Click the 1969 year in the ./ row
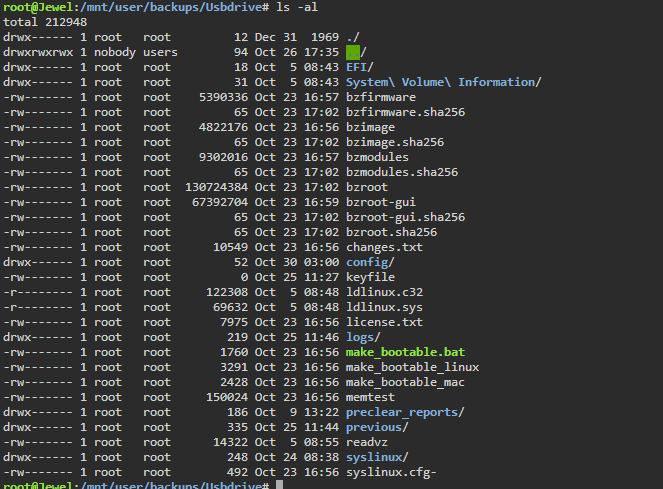The height and width of the screenshot is (489, 663). point(325,37)
